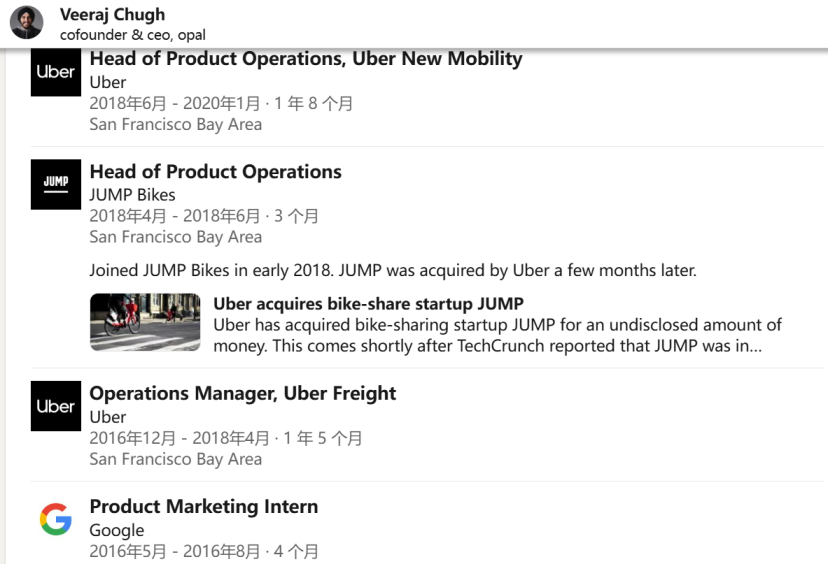Viewport: 828px width, 564px height.
Task: Click the 'Joined JUMP Bikes in early 2018' description
Action: point(392,270)
